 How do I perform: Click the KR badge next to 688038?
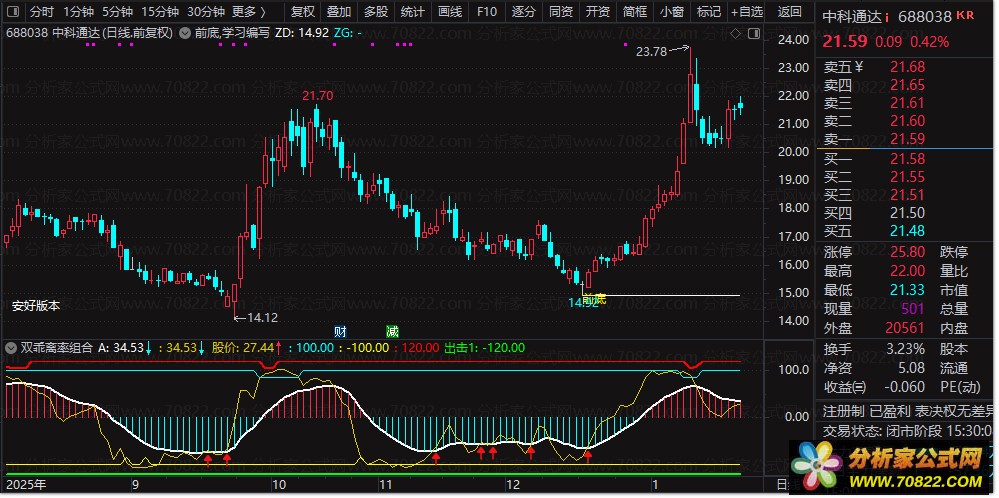click(964, 16)
